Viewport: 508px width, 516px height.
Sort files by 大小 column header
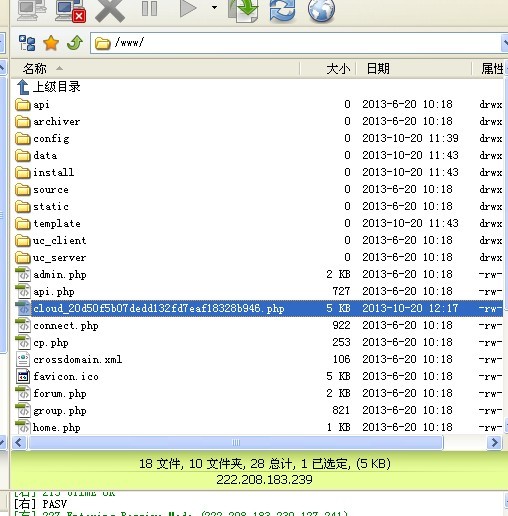[x=328, y=69]
